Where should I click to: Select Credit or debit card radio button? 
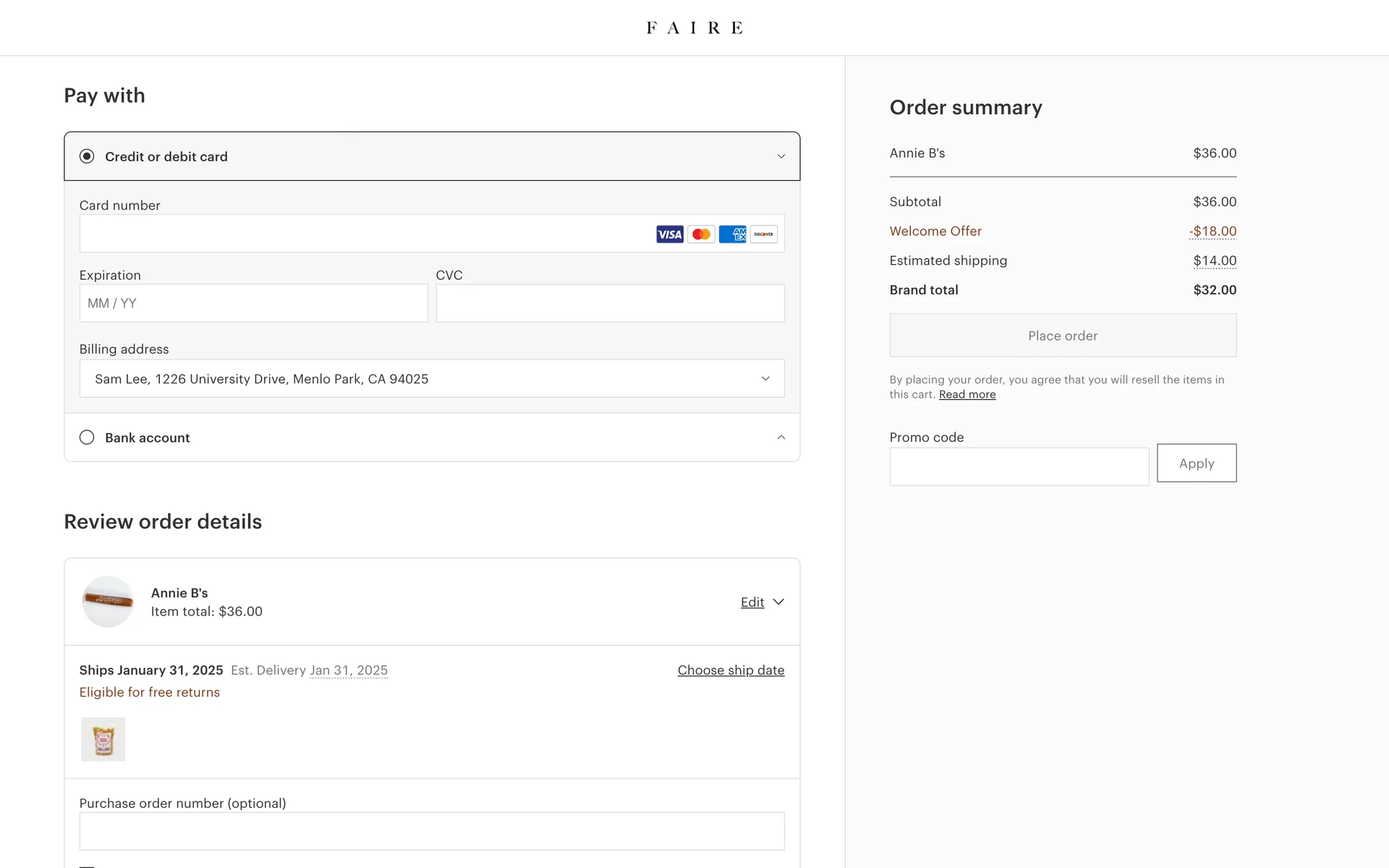coord(87,156)
